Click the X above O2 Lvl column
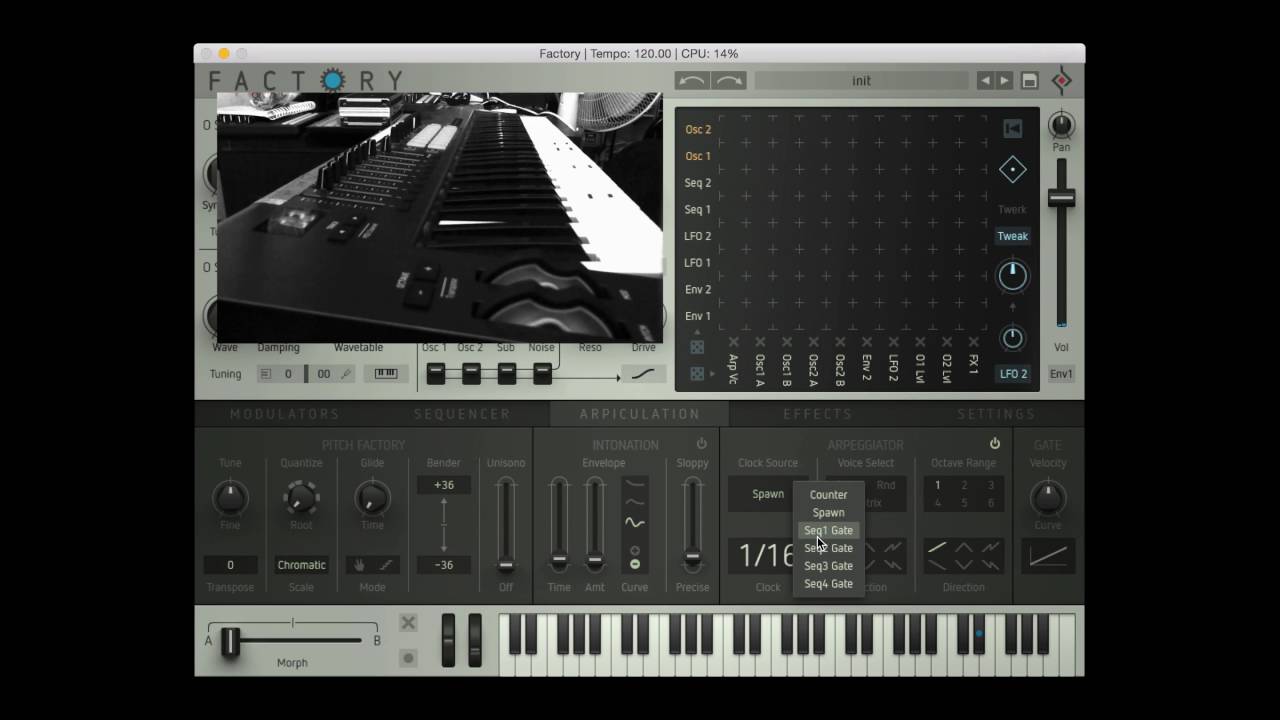The image size is (1280, 720). [x=946, y=342]
